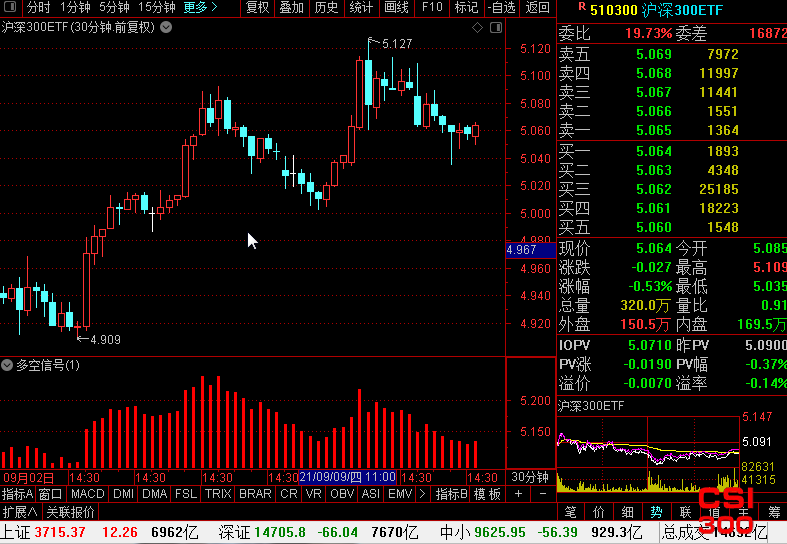Open the 统计 statistics tool

click(361, 7)
